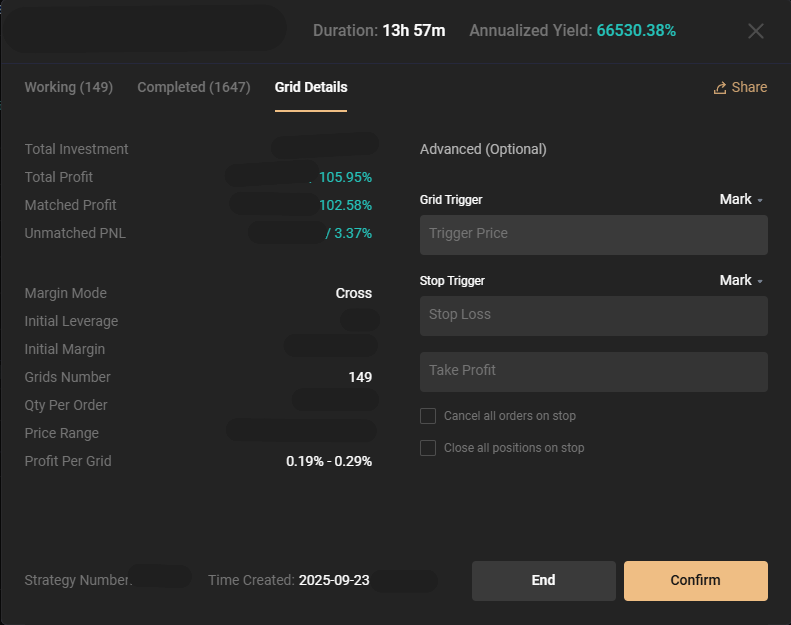Click the Qty Per Order label
The height and width of the screenshot is (625, 791).
[x=66, y=406]
